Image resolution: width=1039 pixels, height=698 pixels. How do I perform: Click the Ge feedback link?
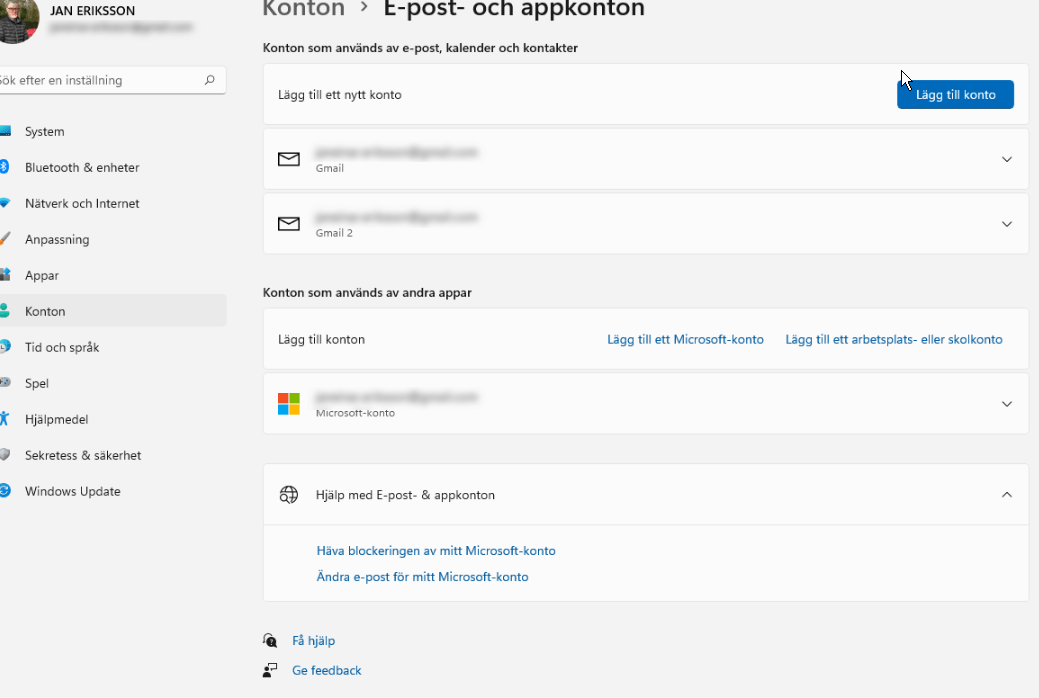click(x=326, y=670)
